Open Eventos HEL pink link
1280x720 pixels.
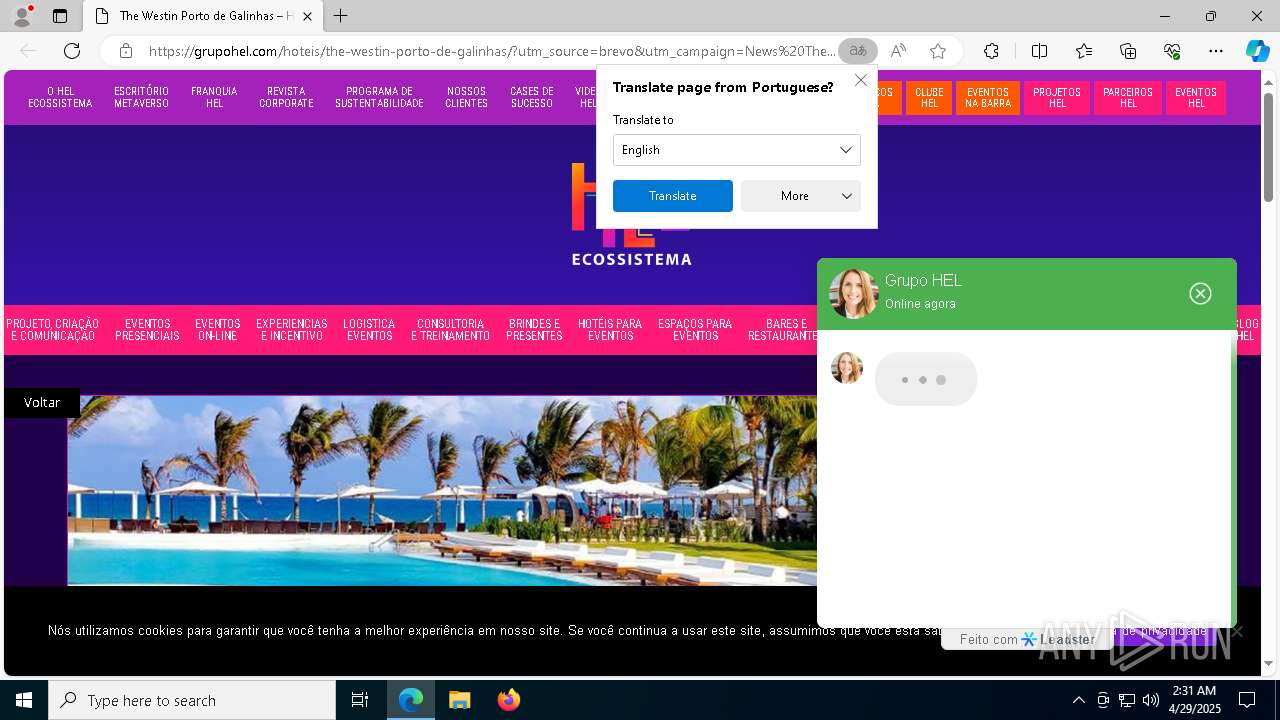click(x=1196, y=98)
